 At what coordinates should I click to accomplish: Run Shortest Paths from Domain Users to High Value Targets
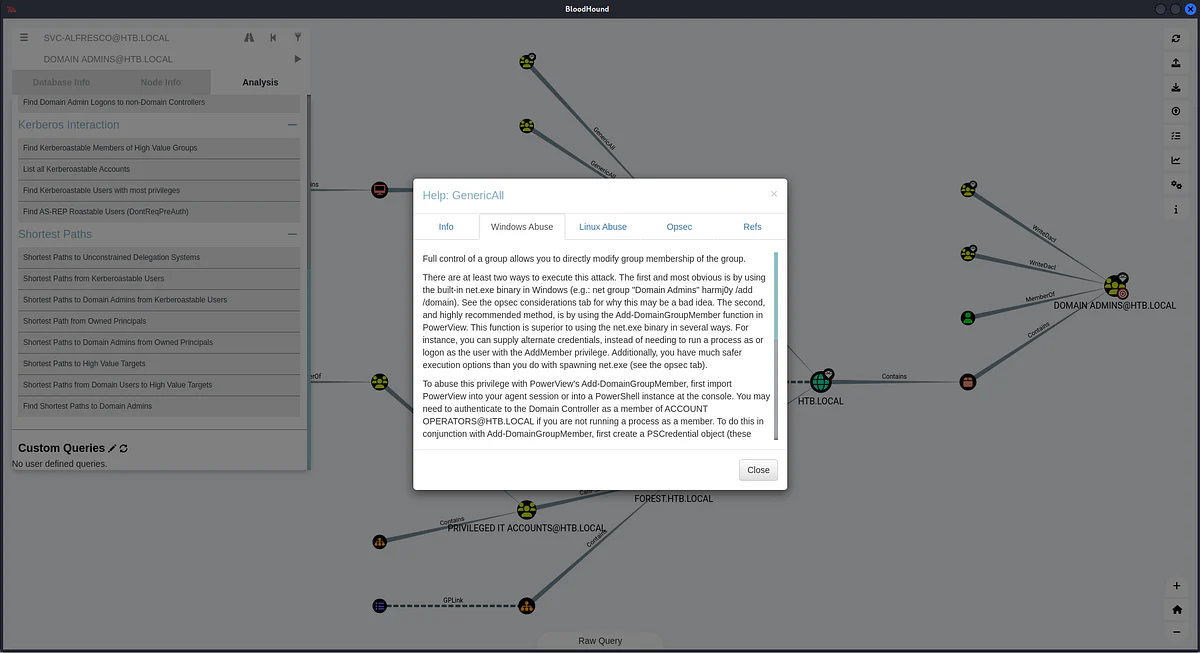tap(159, 384)
